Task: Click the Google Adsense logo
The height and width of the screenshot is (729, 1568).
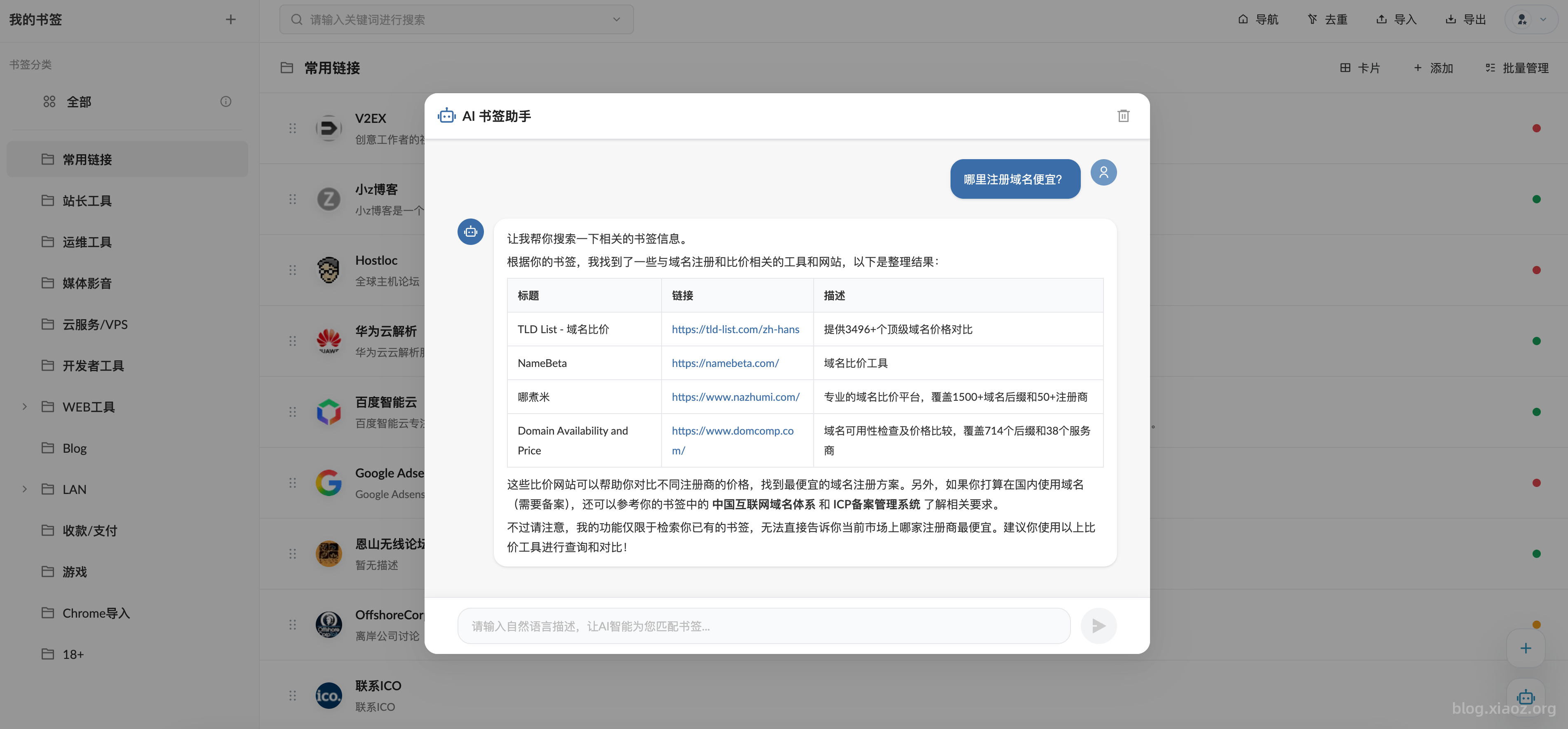Action: [329, 483]
